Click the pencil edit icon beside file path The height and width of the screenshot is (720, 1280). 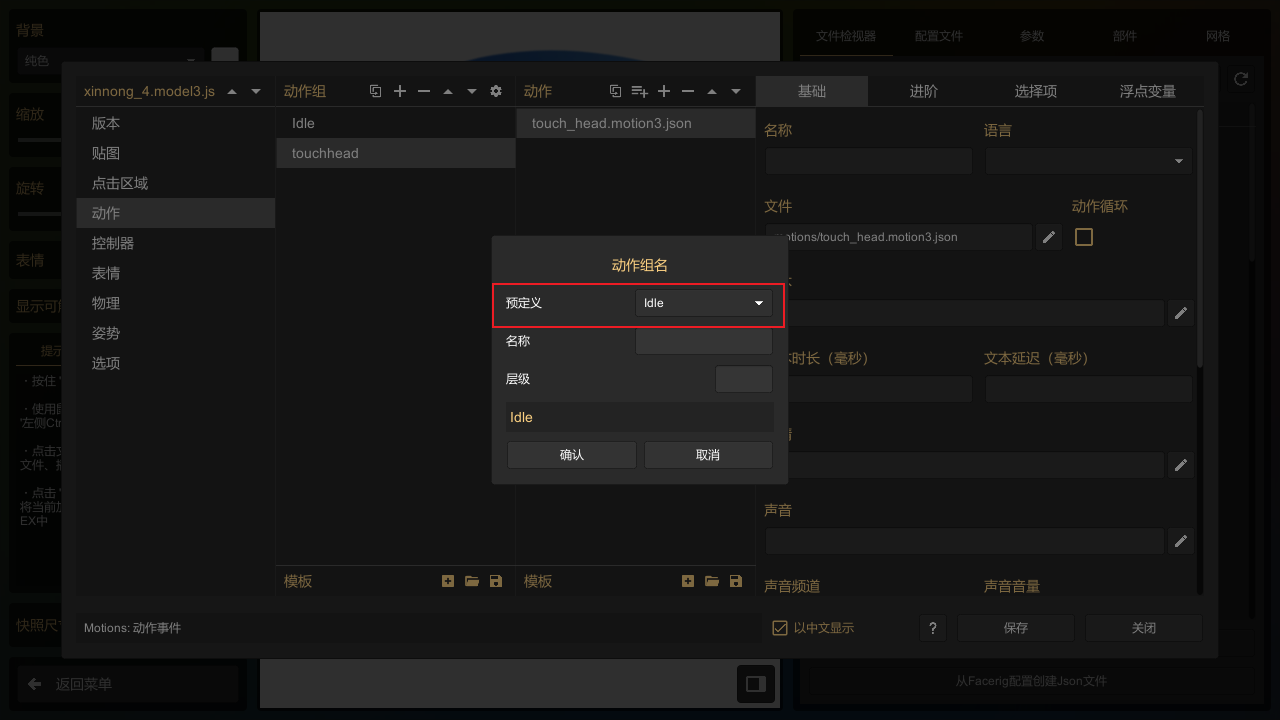[1049, 237]
